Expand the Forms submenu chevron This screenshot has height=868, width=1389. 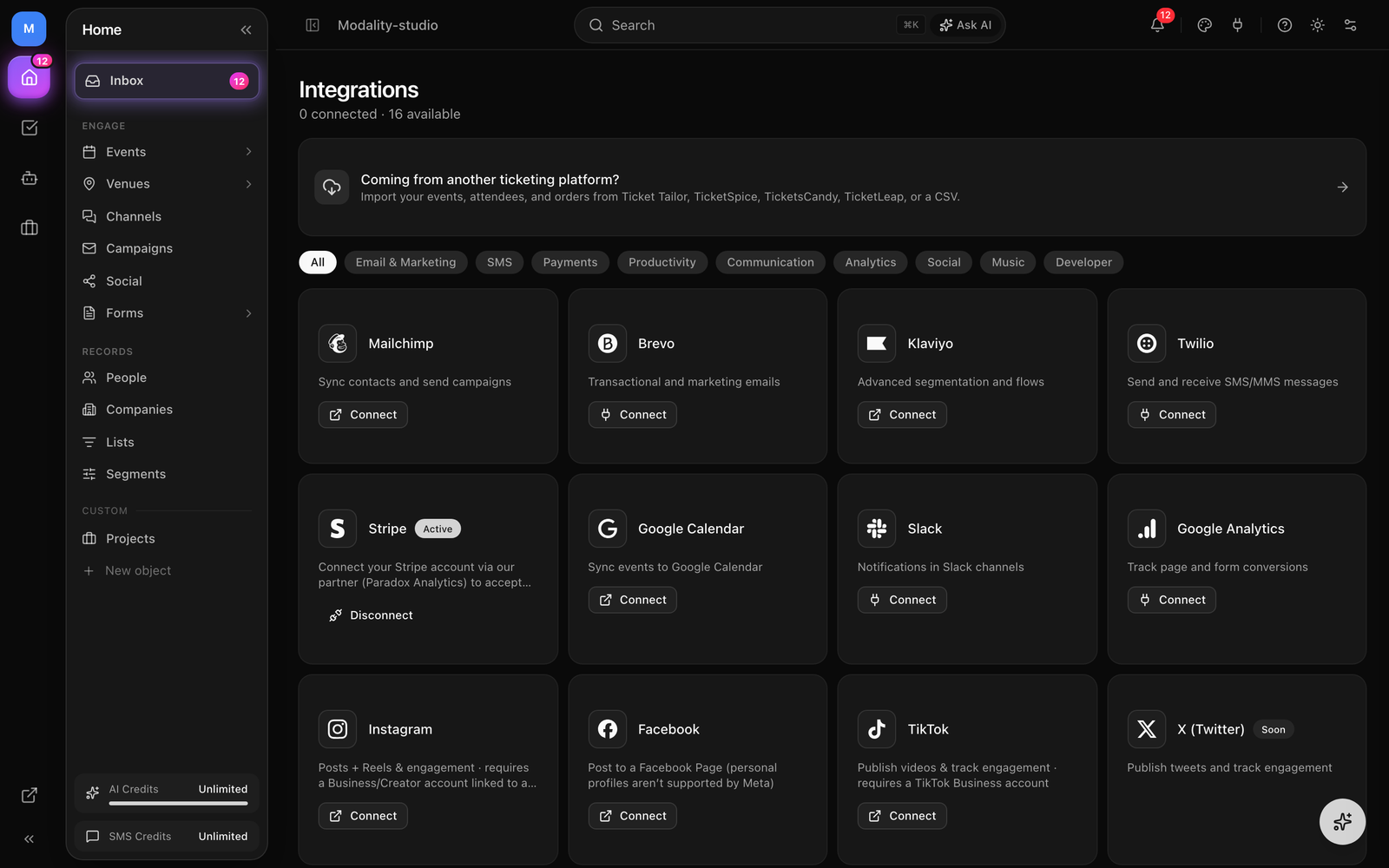(248, 313)
